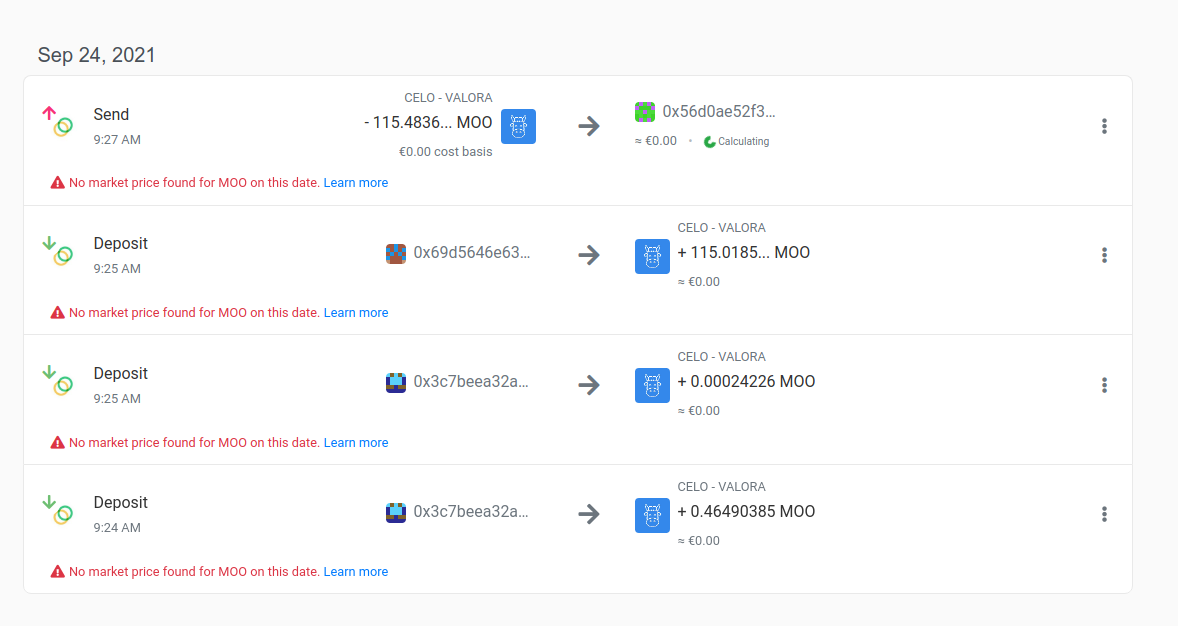Click the arrow icon in the 0.46490385 MOO deposit row
The width and height of the screenshot is (1178, 626).
[x=589, y=514]
